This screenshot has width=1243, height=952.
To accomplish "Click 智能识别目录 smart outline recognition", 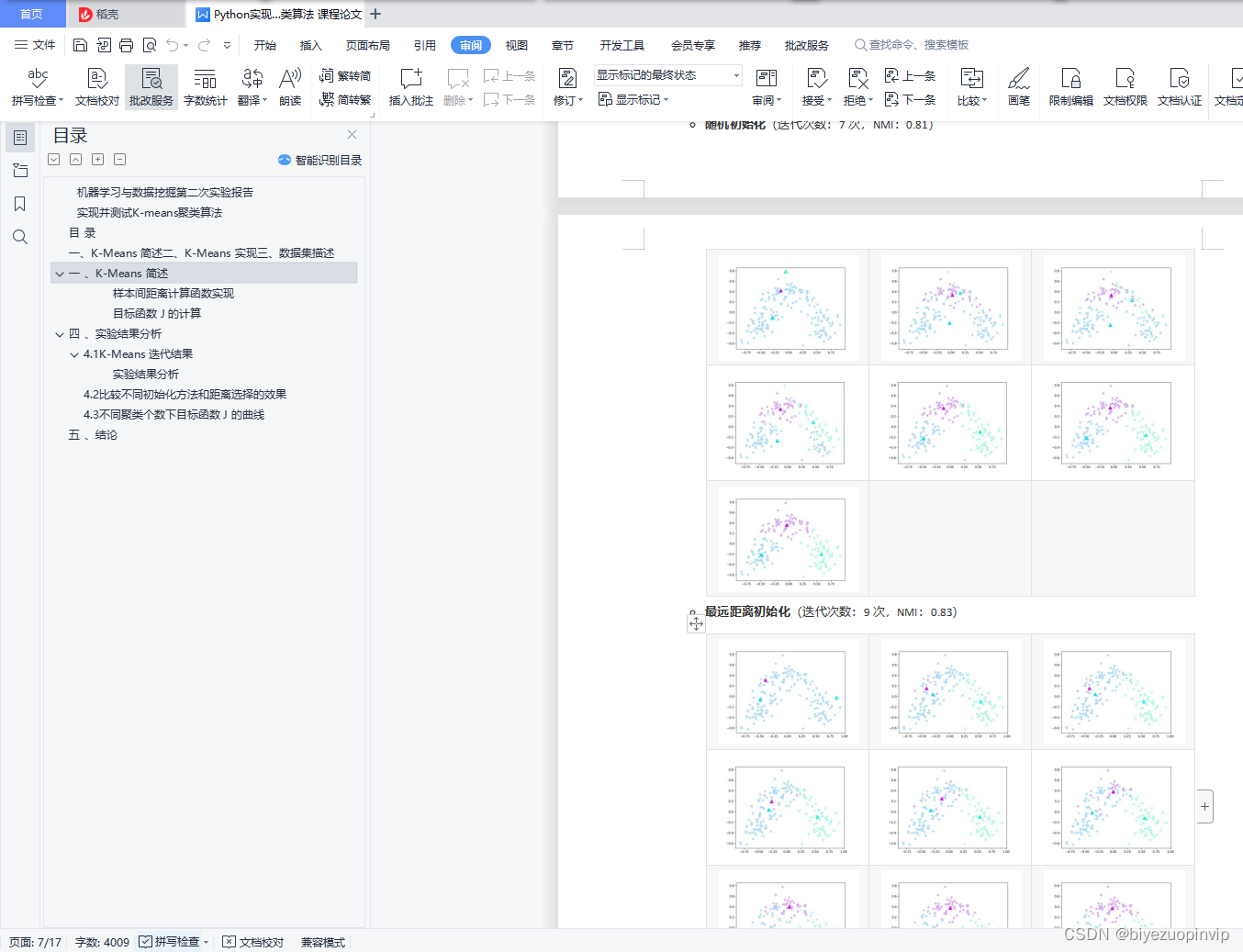I will (320, 160).
